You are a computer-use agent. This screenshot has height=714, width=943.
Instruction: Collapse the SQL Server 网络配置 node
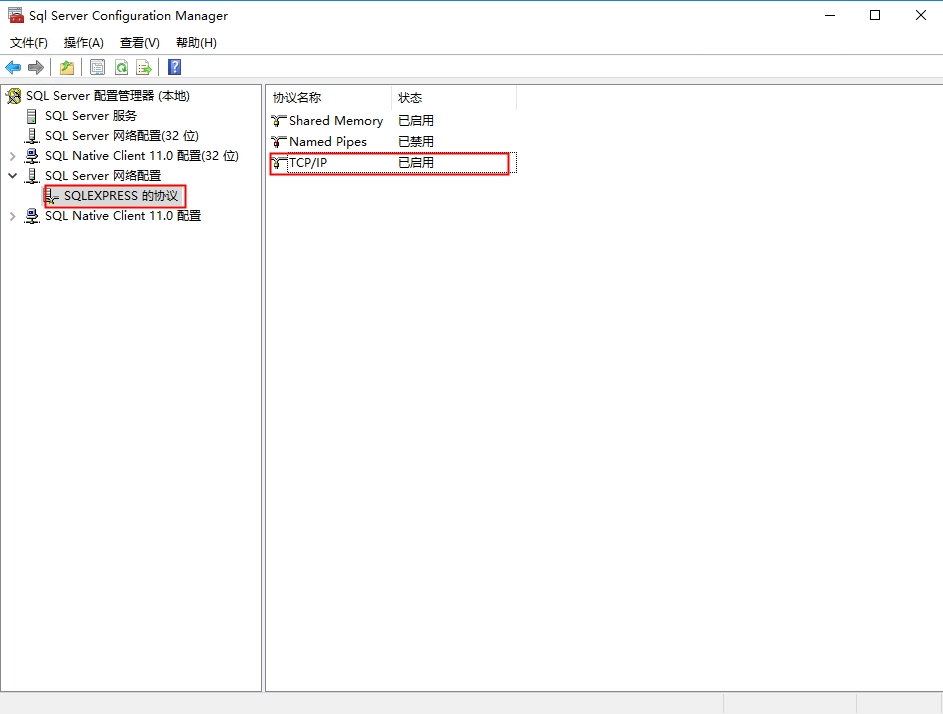click(x=13, y=176)
